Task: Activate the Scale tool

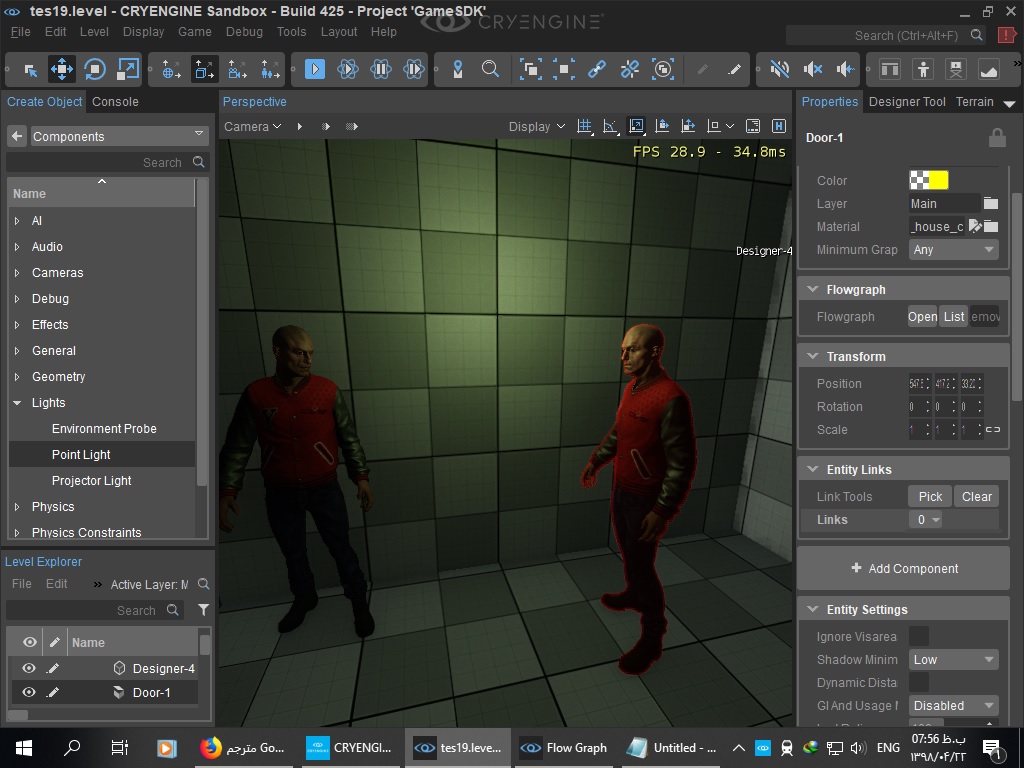Action: [x=127, y=69]
